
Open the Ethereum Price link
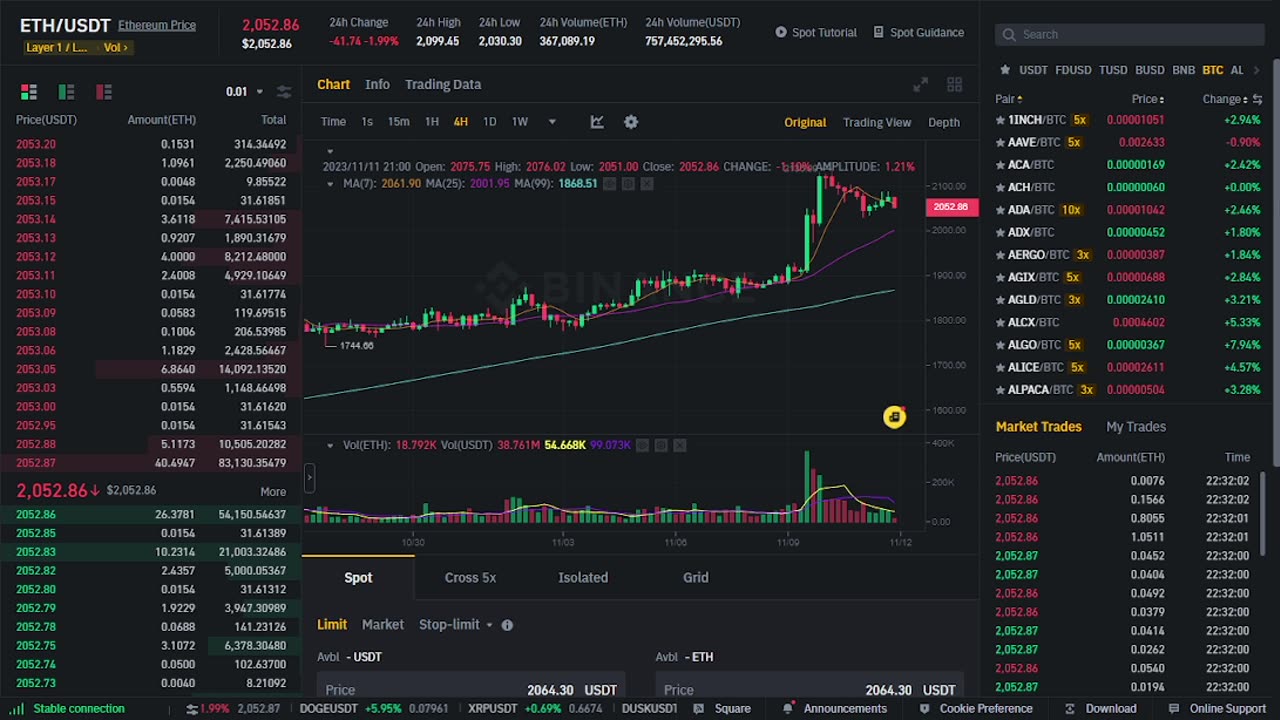tap(157, 25)
